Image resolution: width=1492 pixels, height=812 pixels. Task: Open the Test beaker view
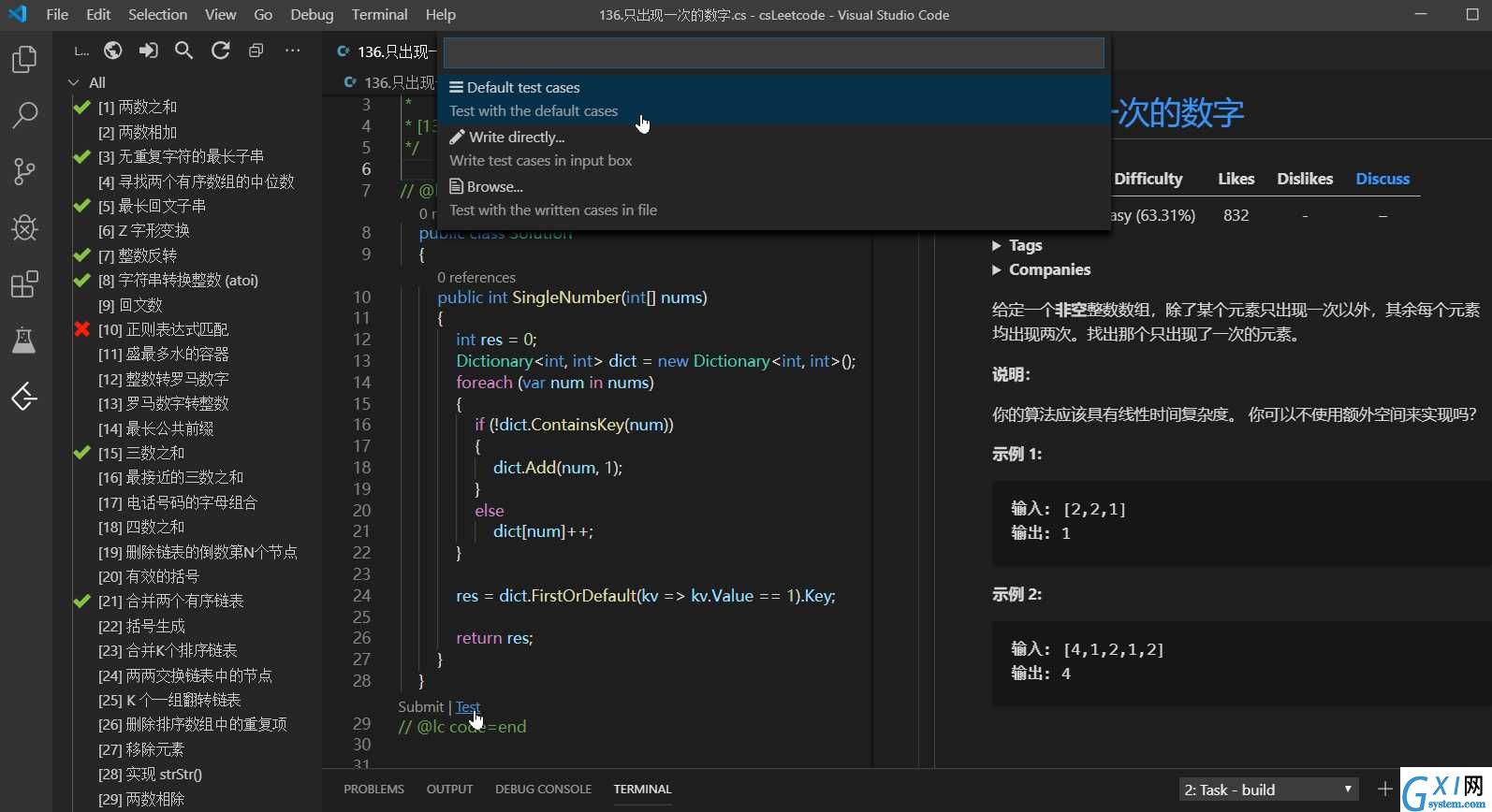(x=24, y=341)
